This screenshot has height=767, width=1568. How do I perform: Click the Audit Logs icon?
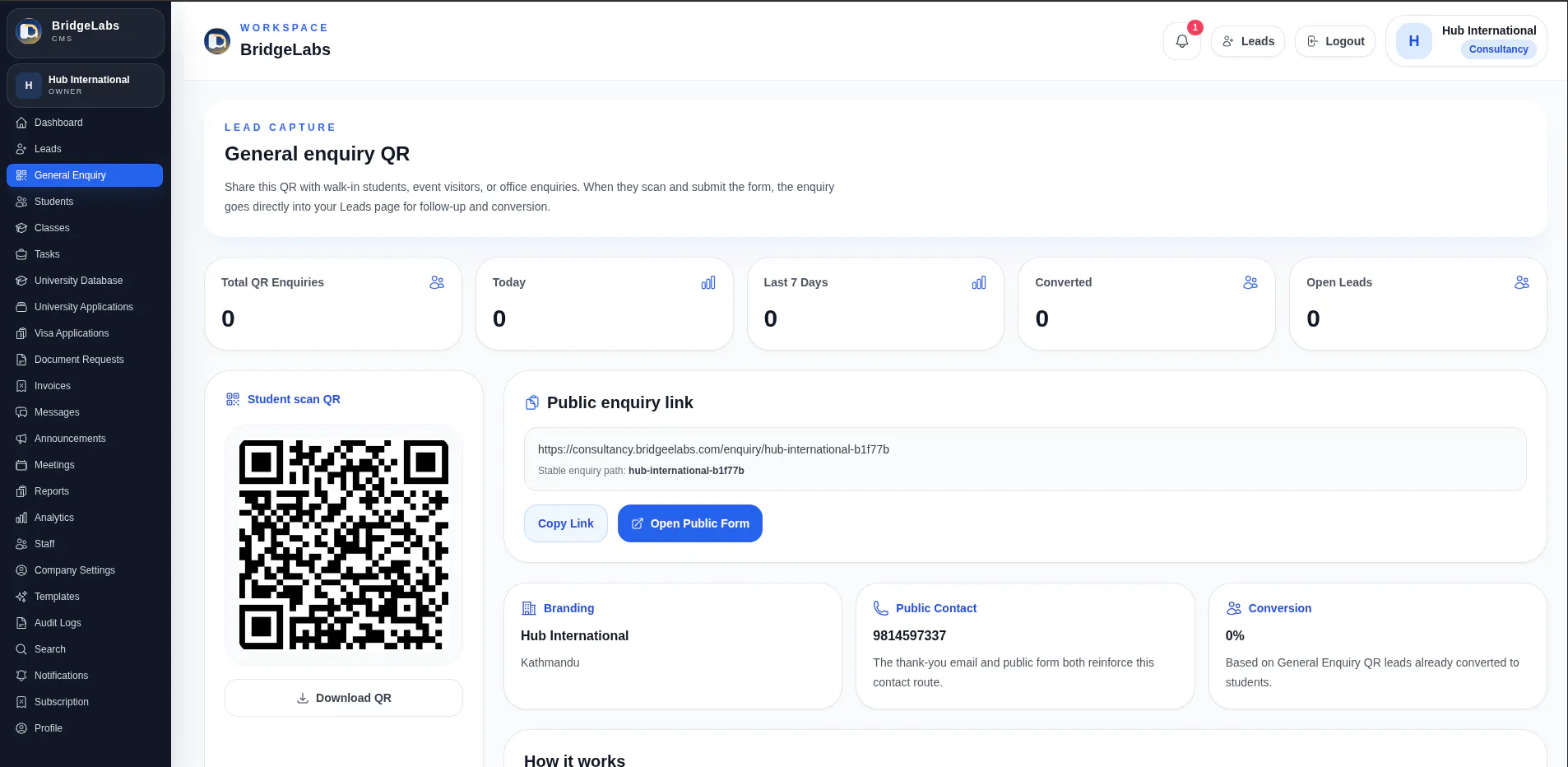pos(21,623)
